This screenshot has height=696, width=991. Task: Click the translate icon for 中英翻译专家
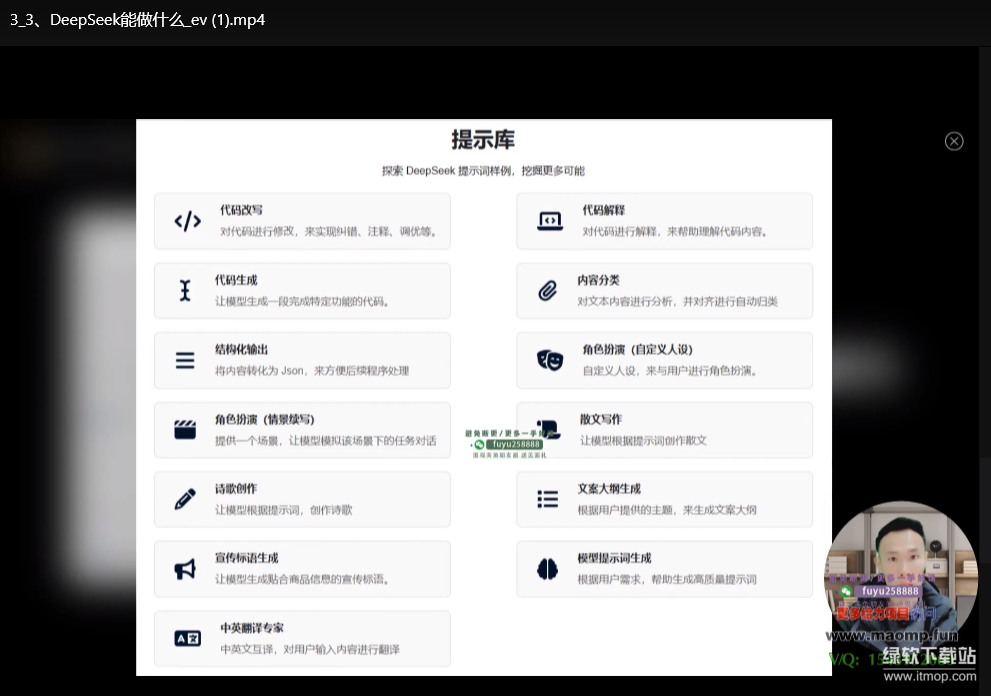187,638
